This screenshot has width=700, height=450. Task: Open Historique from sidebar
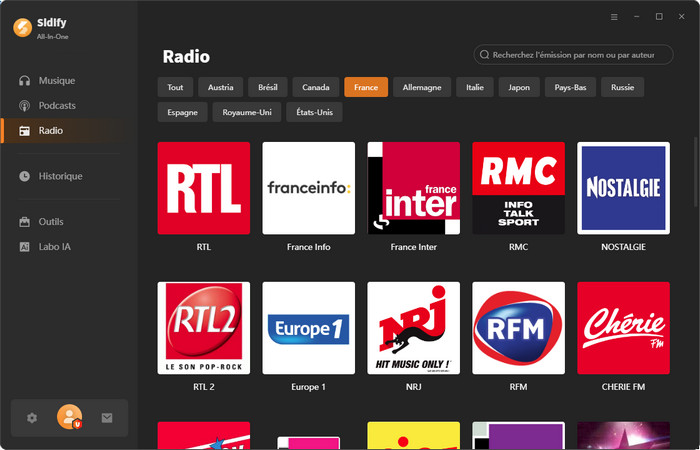(60, 176)
